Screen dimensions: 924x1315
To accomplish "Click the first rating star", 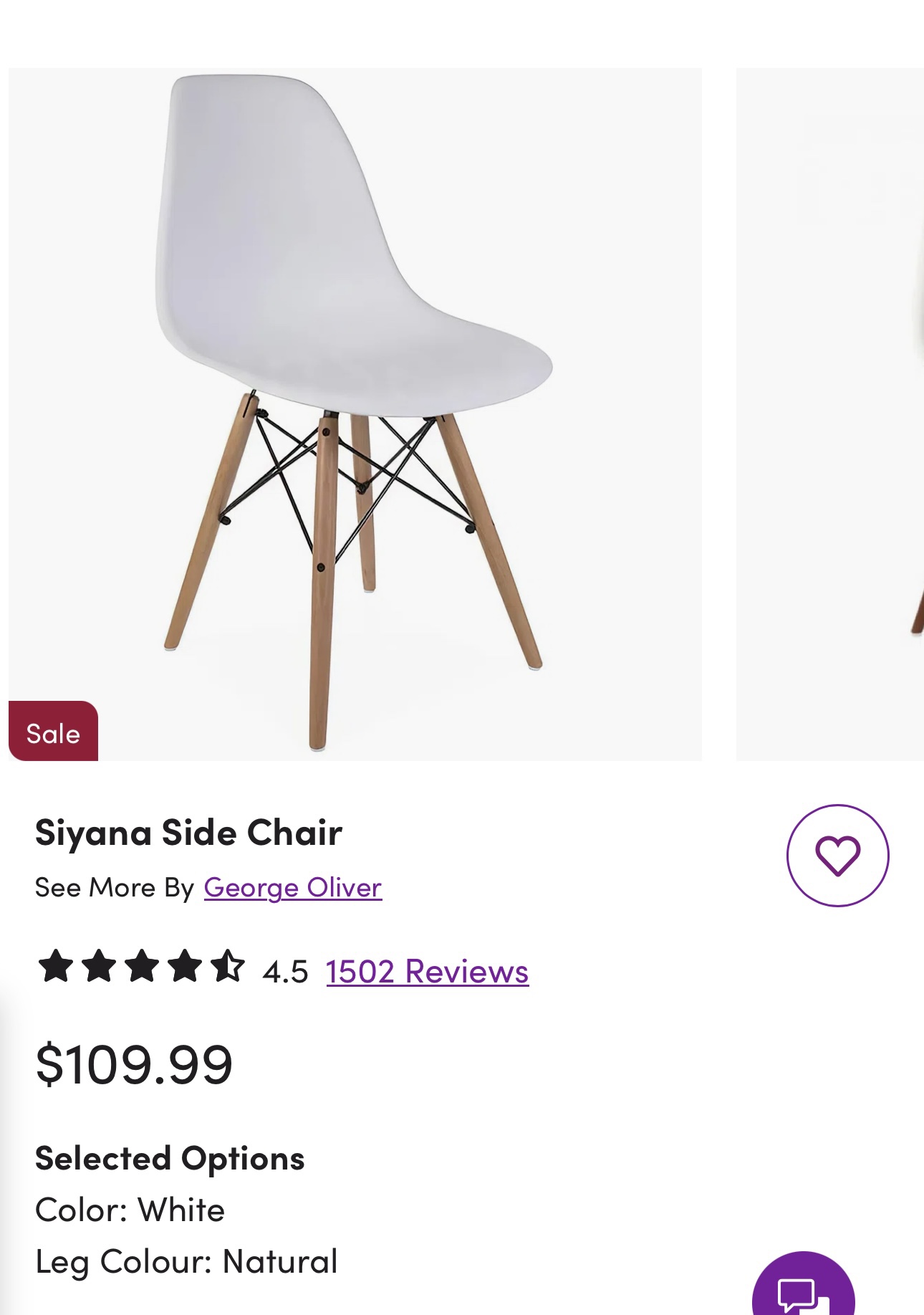I will tap(55, 965).
